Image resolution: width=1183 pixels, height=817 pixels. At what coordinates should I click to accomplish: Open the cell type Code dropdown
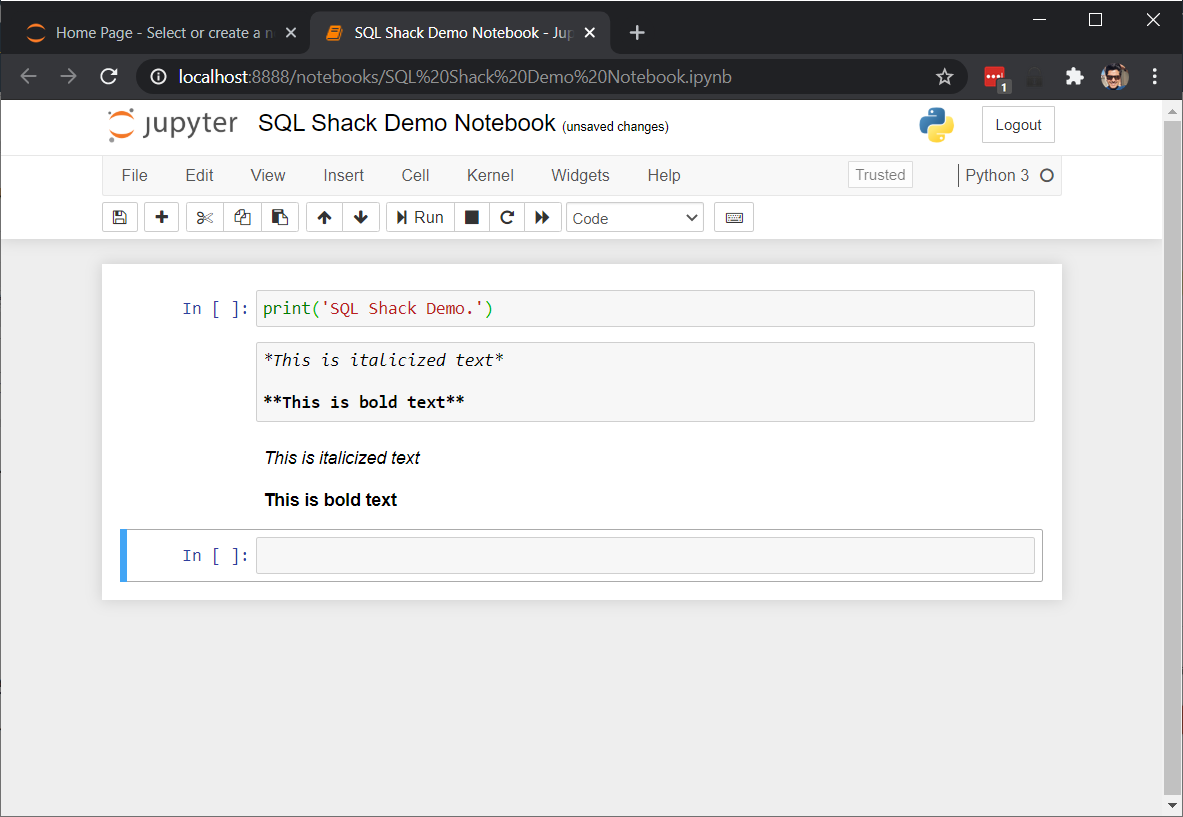(635, 218)
